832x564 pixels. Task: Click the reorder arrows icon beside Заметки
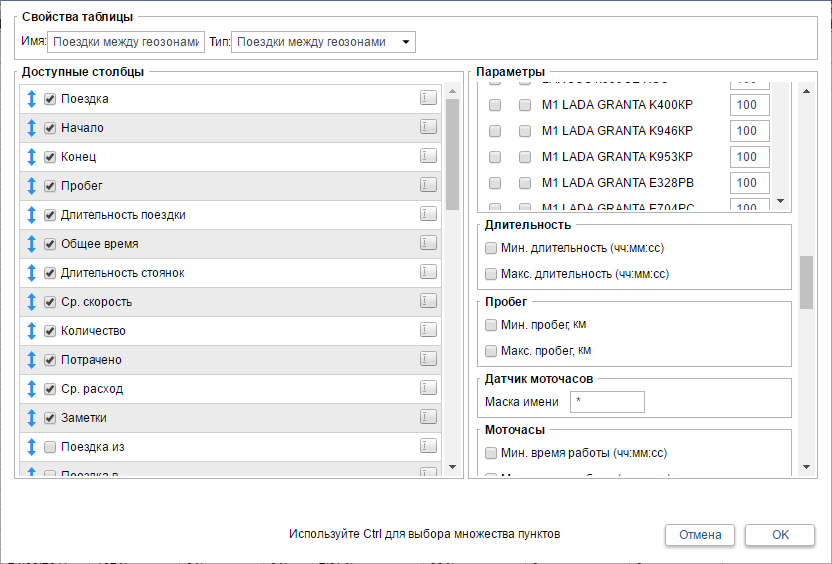point(31,418)
